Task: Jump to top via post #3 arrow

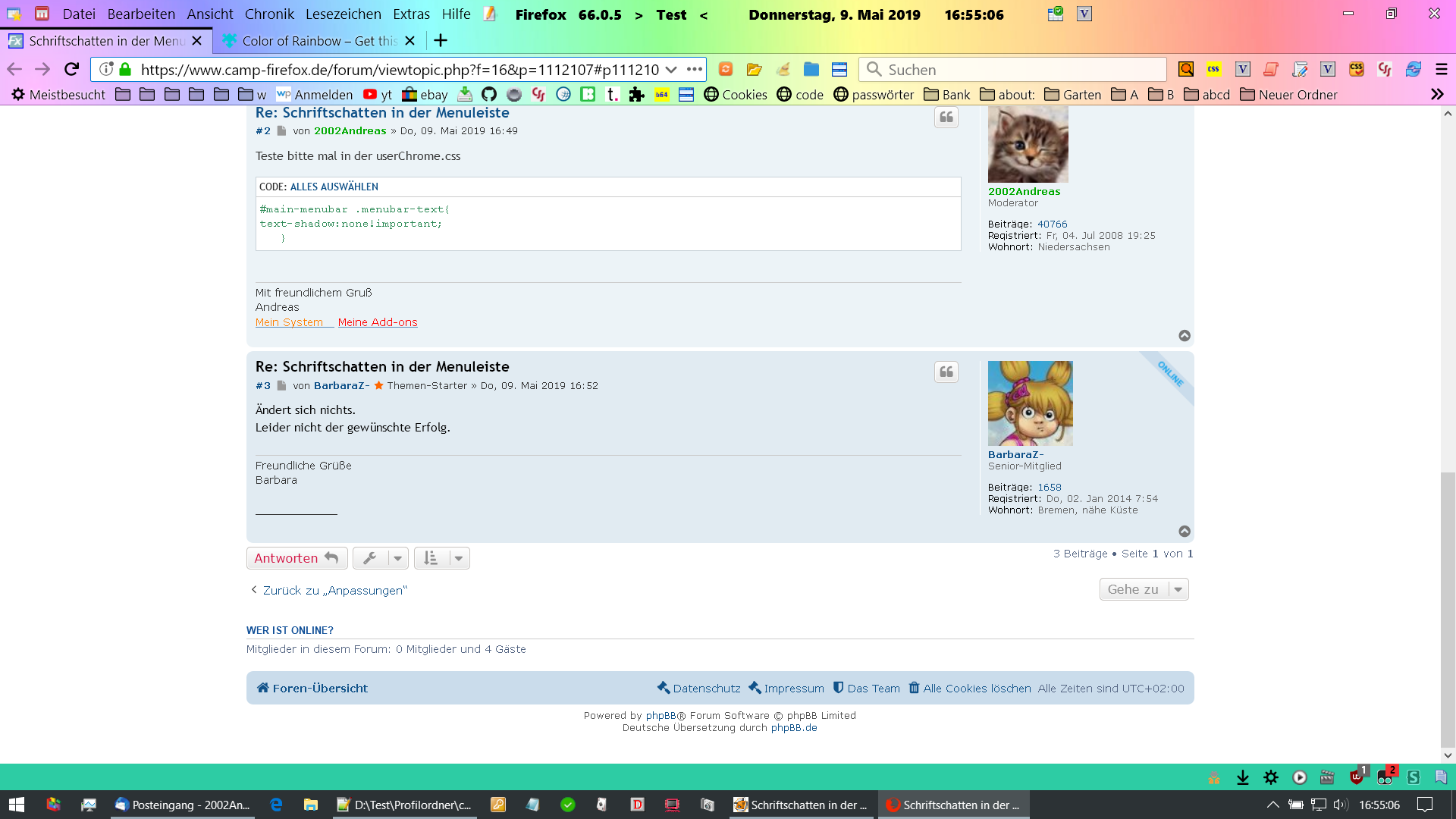Action: tap(1184, 532)
